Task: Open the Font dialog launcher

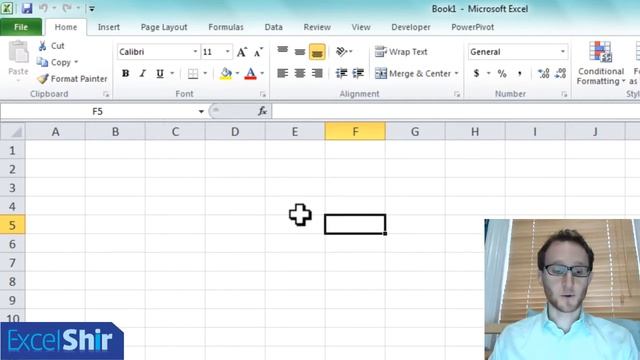Action: pyautogui.click(x=263, y=94)
